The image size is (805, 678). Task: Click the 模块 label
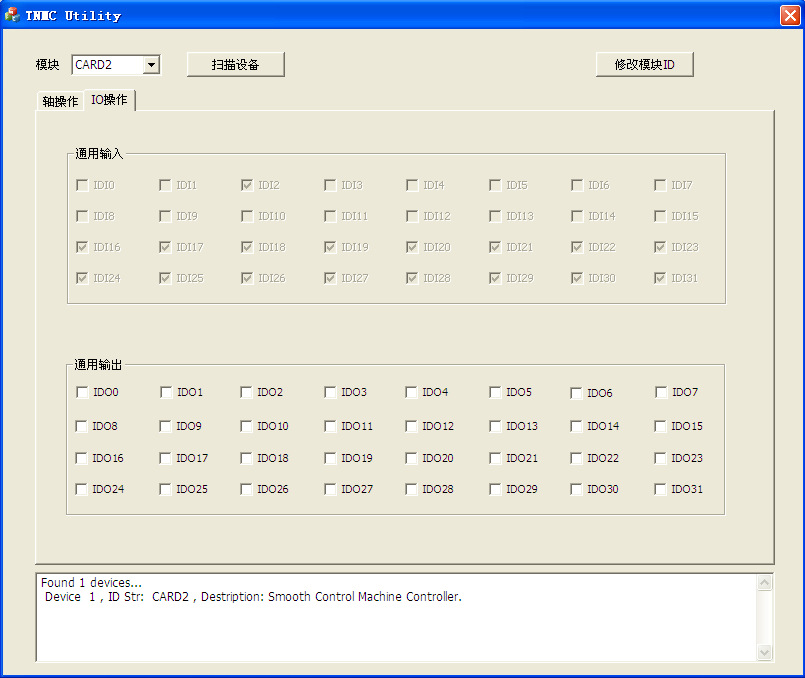(x=47, y=65)
